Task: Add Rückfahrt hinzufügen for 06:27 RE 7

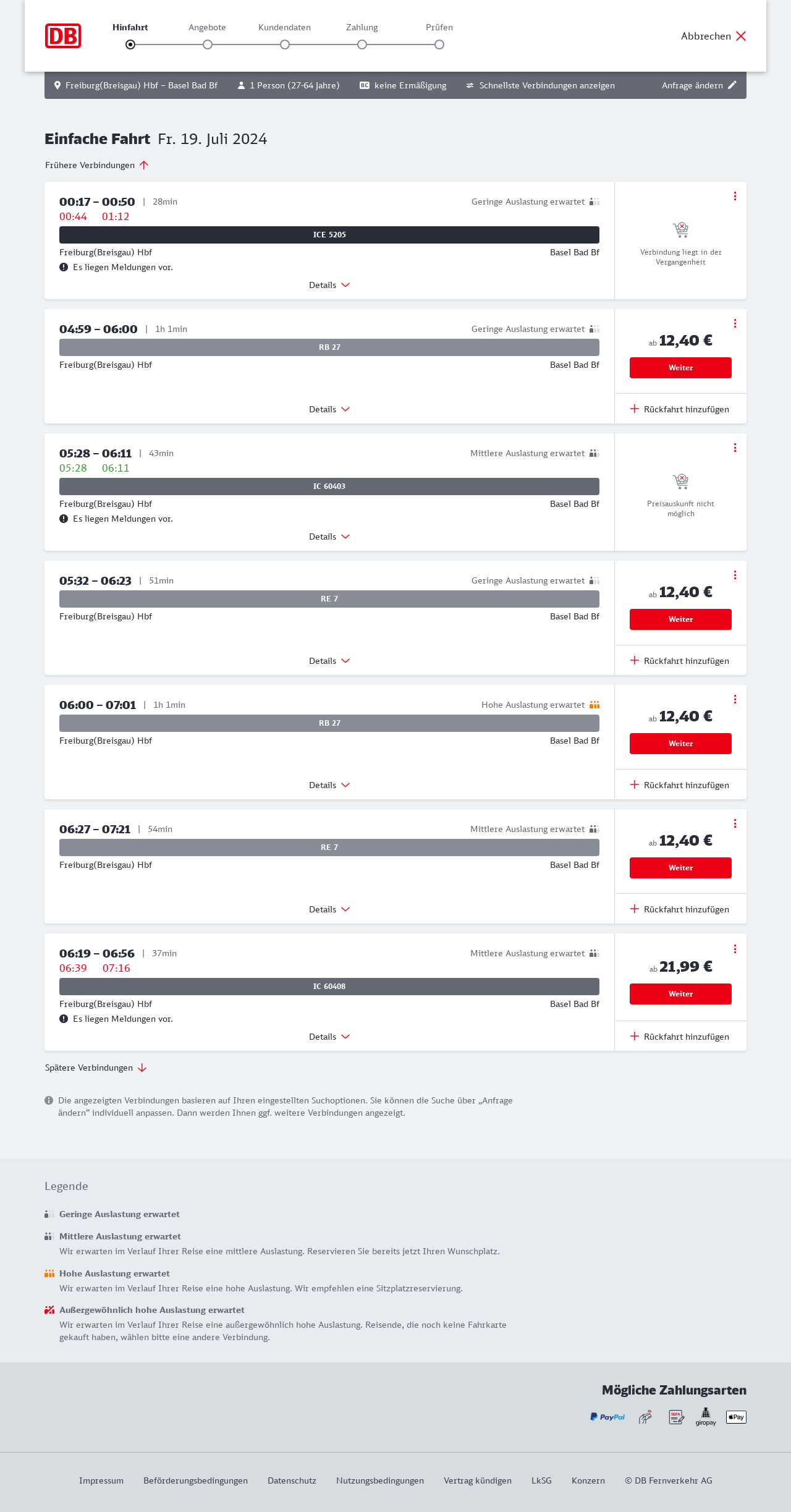Action: coord(680,909)
